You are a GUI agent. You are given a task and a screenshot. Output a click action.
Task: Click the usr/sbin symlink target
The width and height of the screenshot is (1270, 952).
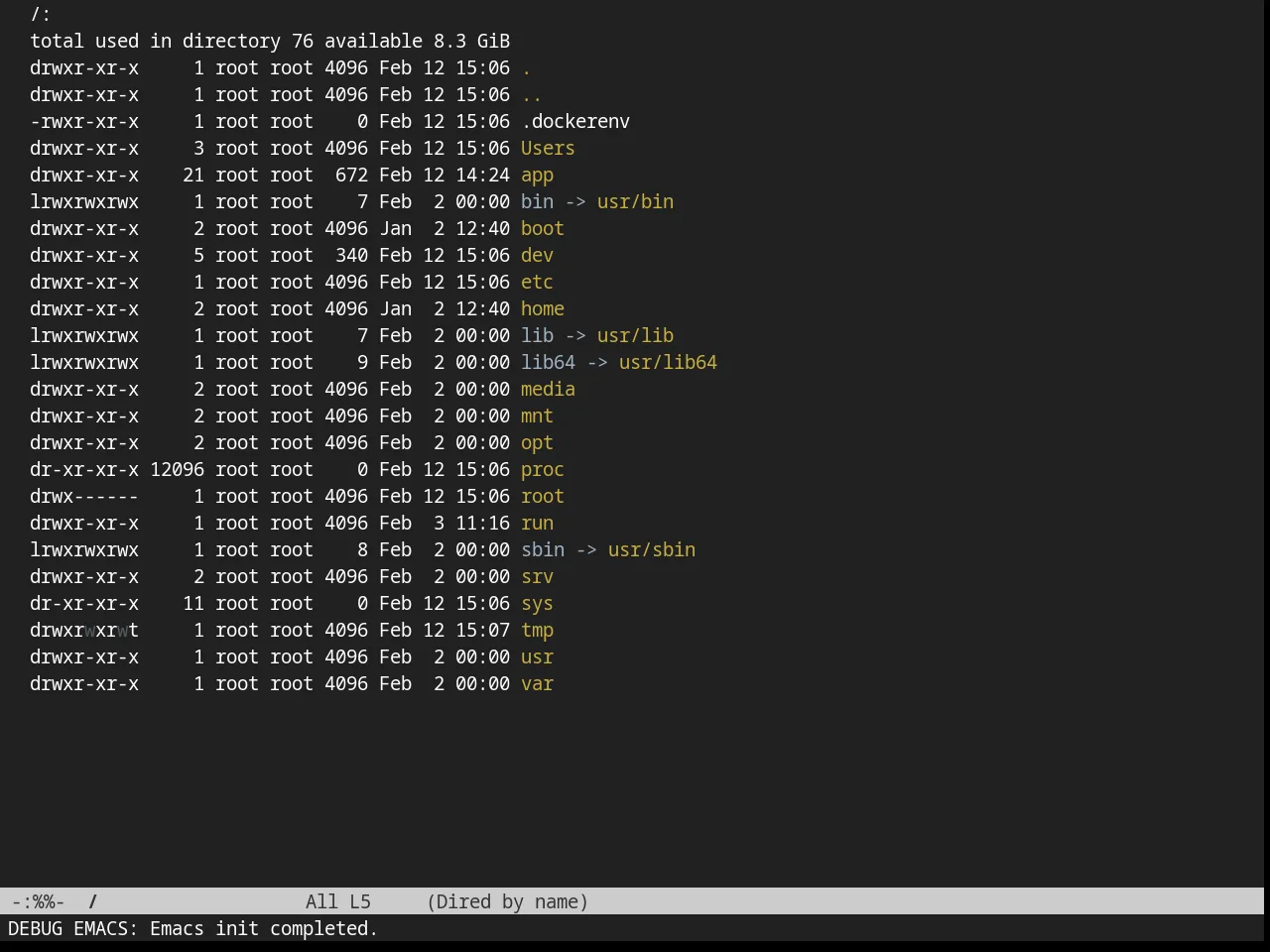pyautogui.click(x=651, y=549)
